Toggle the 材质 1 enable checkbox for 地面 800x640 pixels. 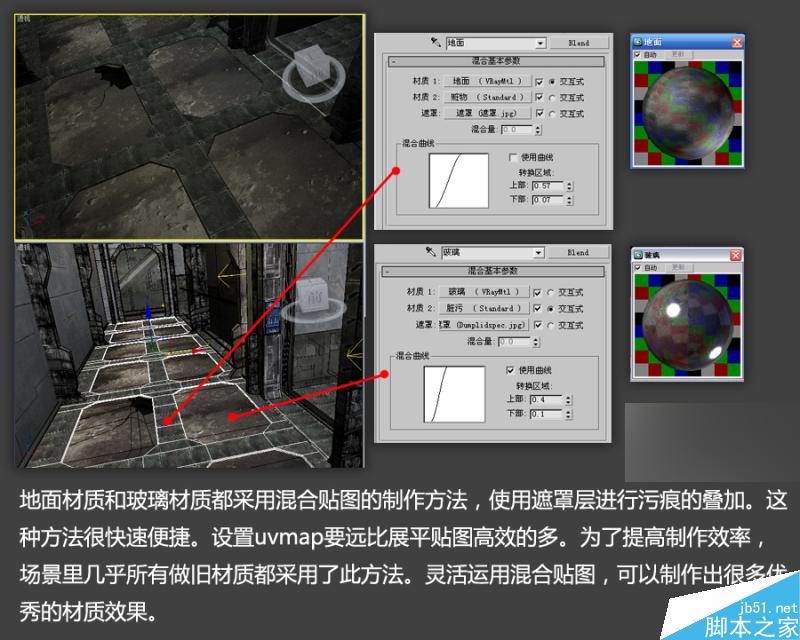[x=539, y=82]
